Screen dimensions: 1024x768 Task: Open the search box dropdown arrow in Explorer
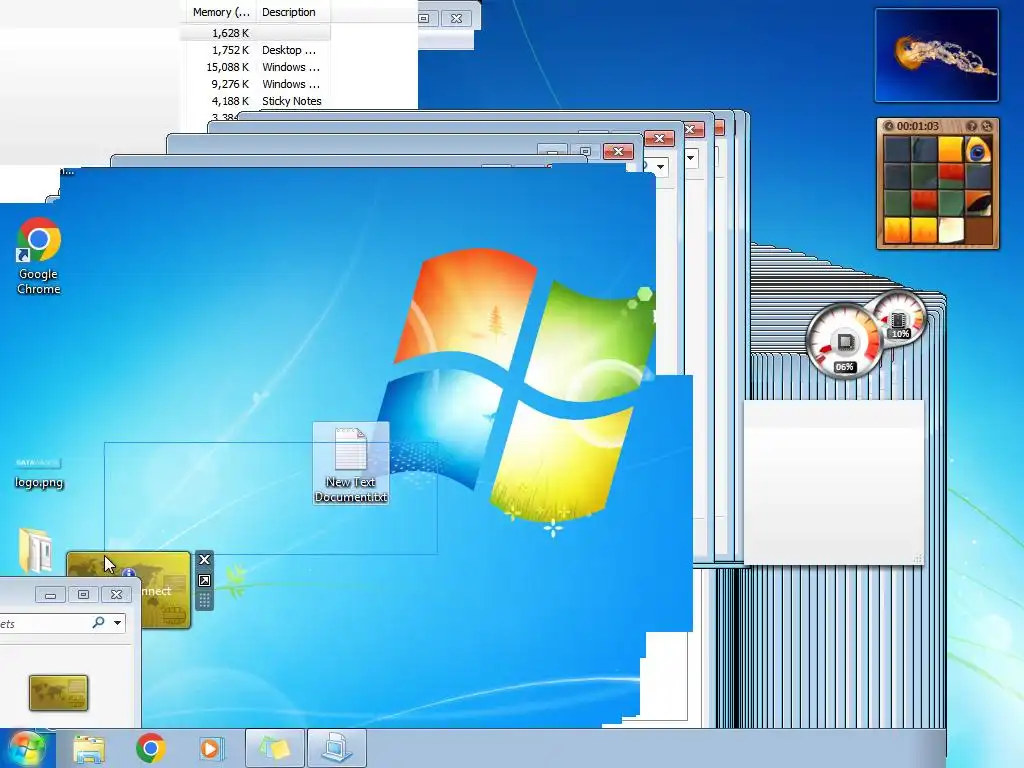click(118, 622)
